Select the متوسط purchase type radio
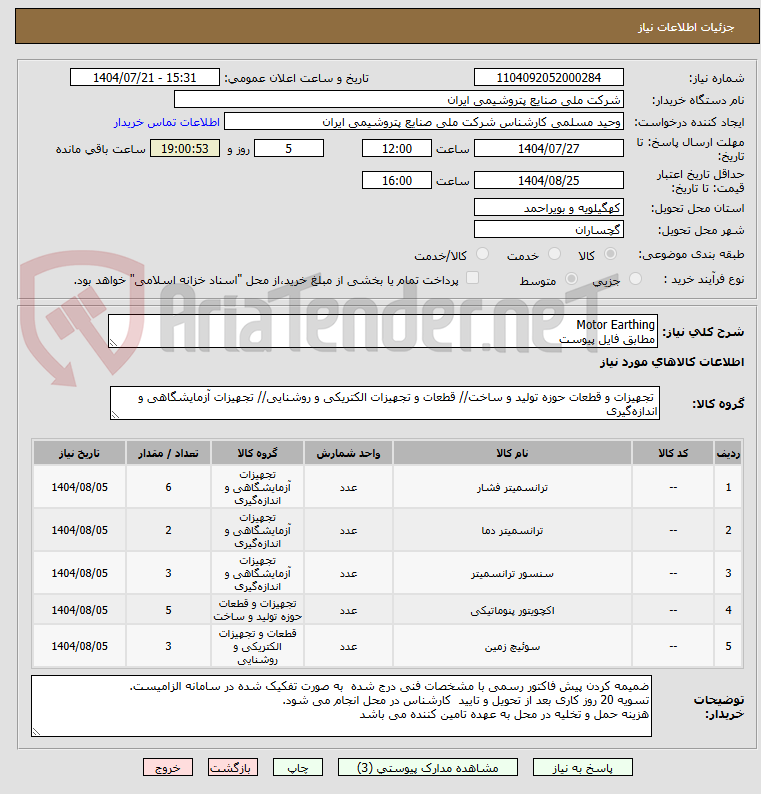 [571, 279]
